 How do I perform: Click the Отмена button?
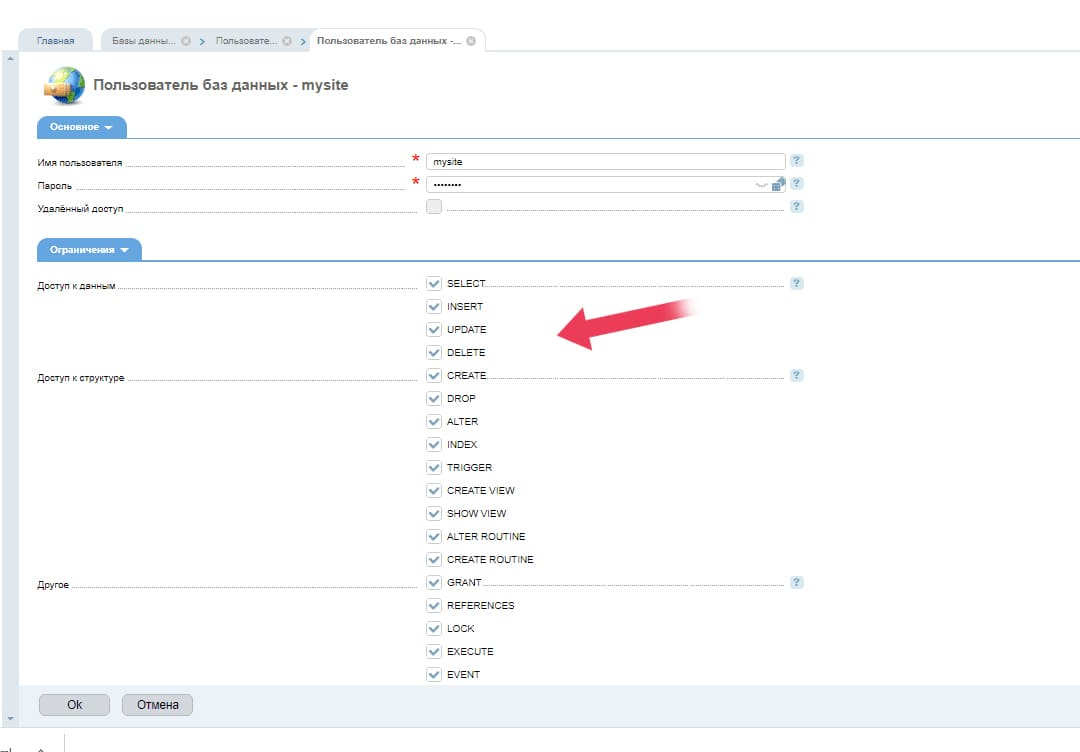157,704
